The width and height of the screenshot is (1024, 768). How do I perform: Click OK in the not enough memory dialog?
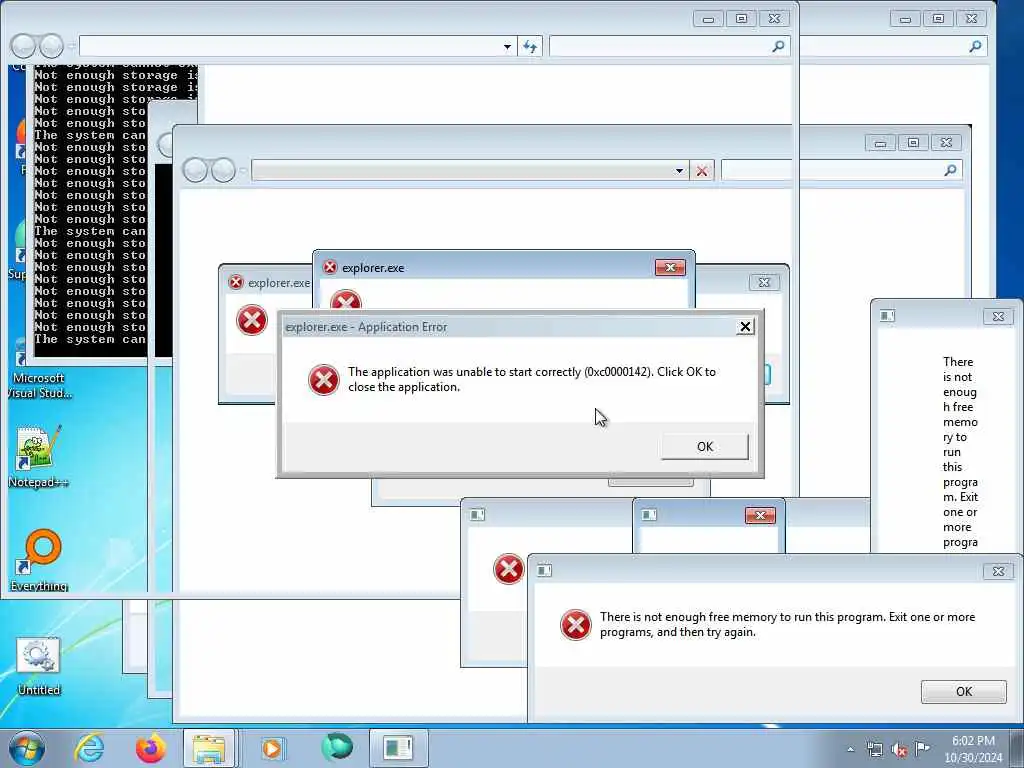tap(963, 692)
